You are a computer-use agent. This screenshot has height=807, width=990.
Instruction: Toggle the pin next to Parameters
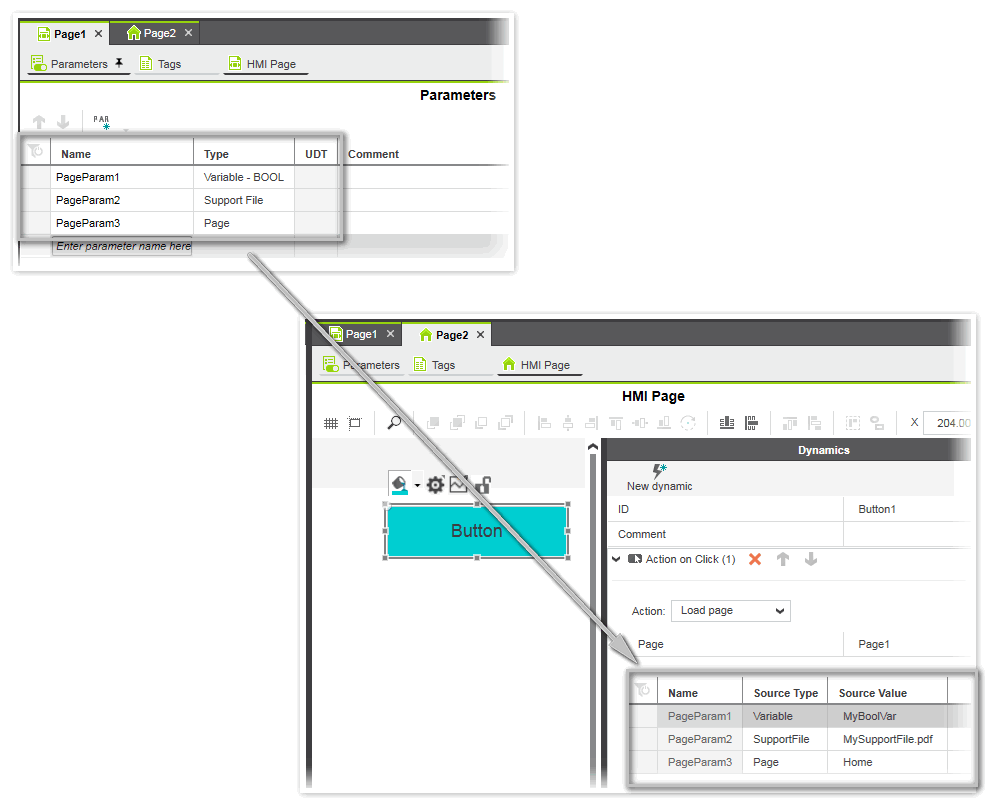tap(119, 63)
